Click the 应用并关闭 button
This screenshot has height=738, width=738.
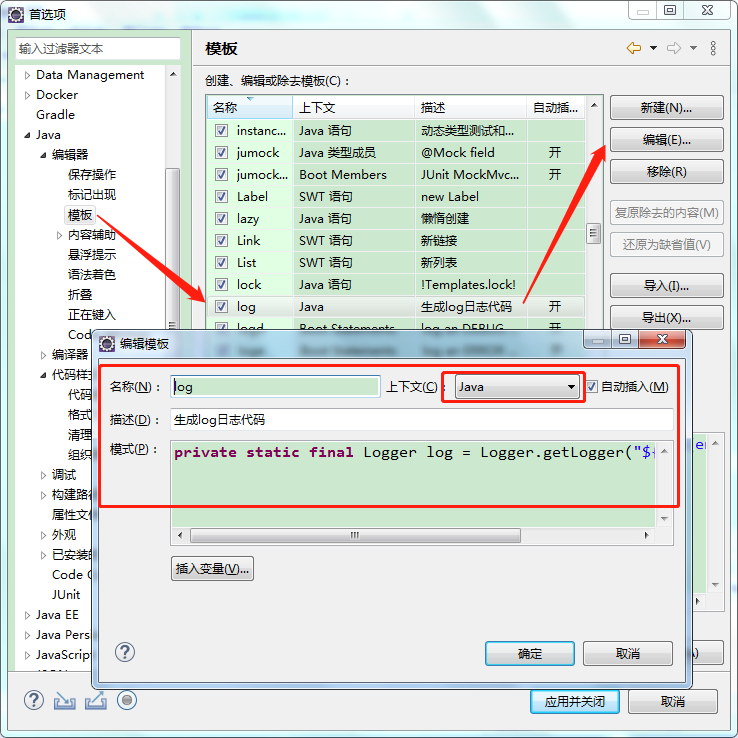coord(575,702)
